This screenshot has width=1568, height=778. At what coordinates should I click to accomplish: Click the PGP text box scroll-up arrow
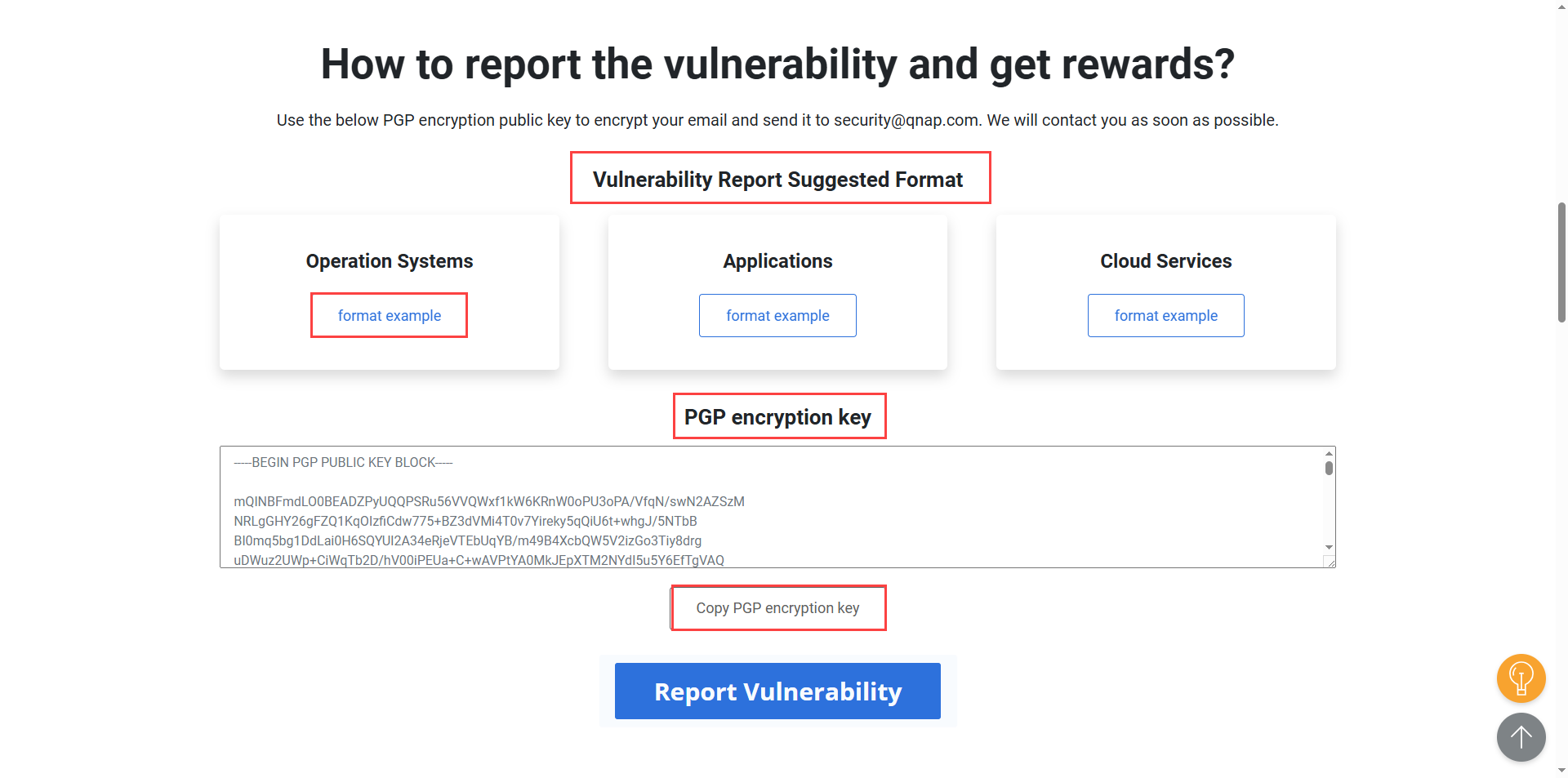[1329, 453]
